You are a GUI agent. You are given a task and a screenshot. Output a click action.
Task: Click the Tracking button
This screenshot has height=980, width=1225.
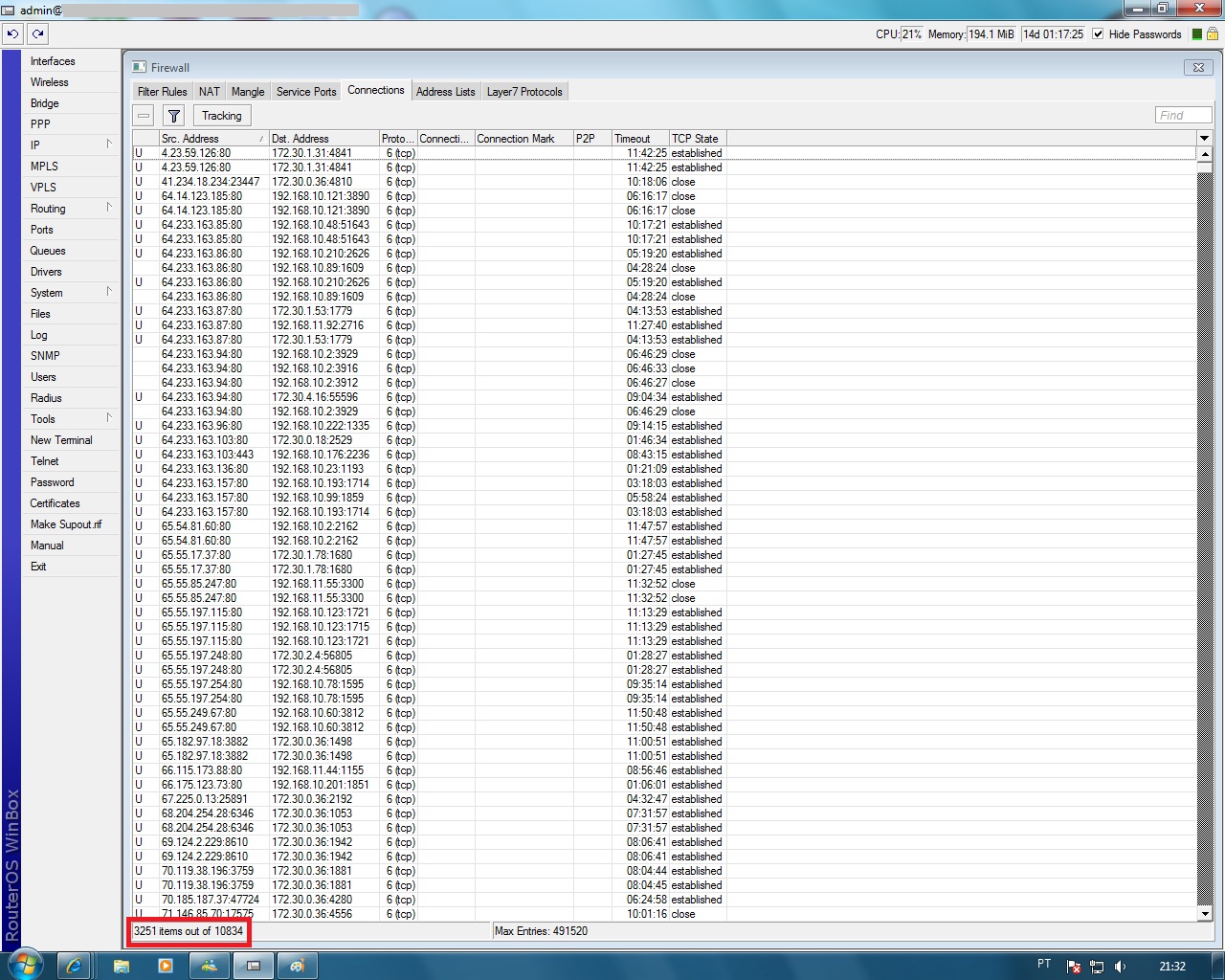(x=221, y=115)
